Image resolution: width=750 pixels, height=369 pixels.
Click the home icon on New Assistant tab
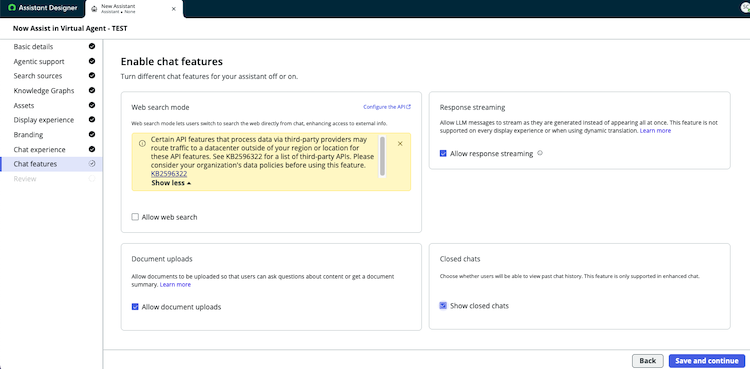click(94, 9)
